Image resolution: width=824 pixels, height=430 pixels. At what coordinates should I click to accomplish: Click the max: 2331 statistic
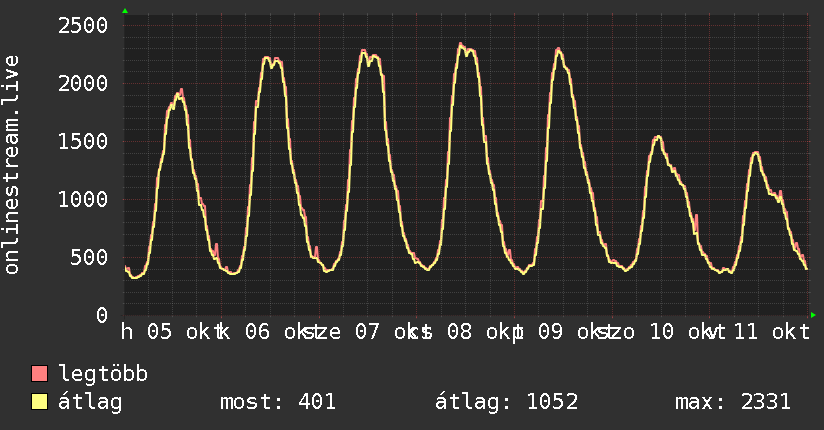coord(733,402)
